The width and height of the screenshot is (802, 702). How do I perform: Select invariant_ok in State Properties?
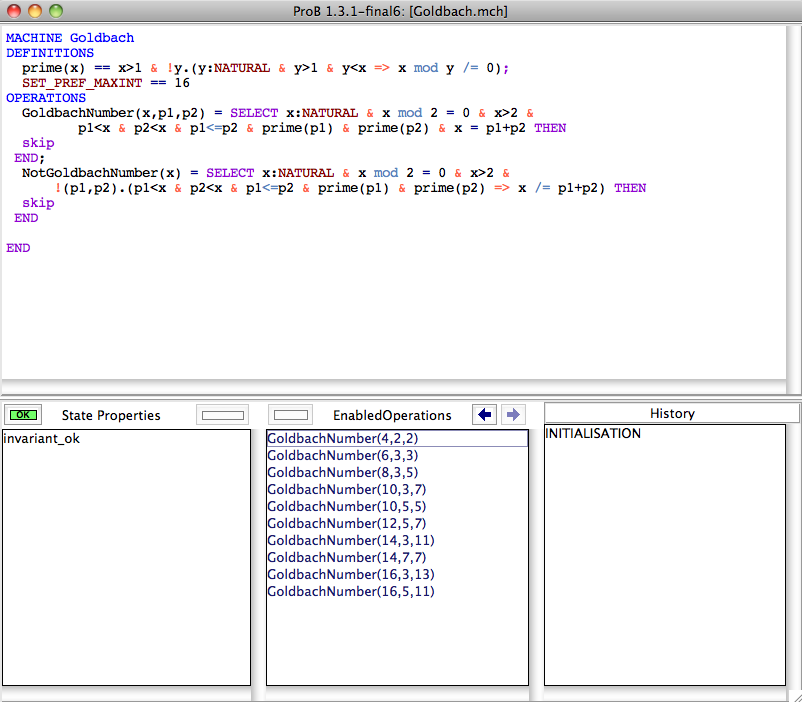[41, 438]
